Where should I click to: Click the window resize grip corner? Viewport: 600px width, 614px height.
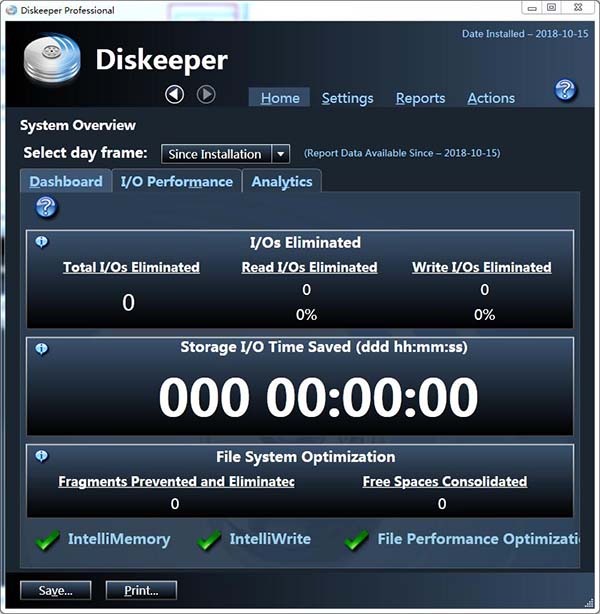[x=589, y=603]
